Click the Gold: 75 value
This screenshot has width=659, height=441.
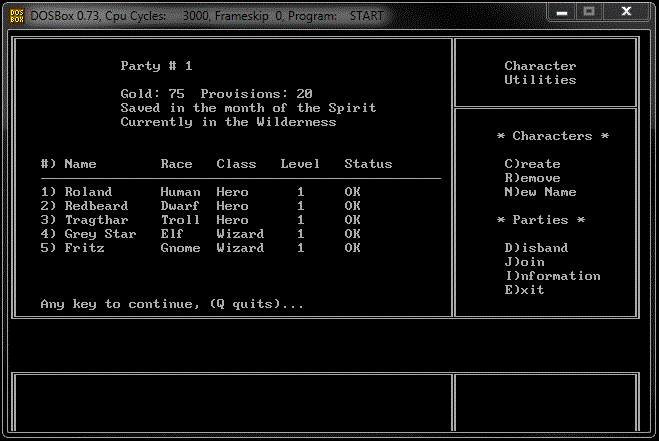point(152,94)
